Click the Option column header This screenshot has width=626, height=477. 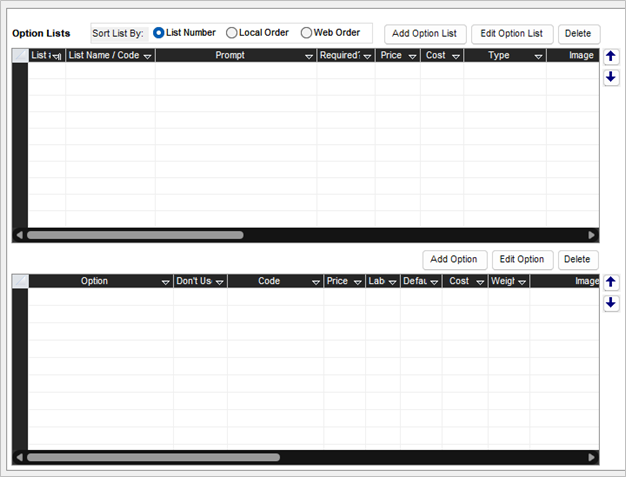[94, 282]
